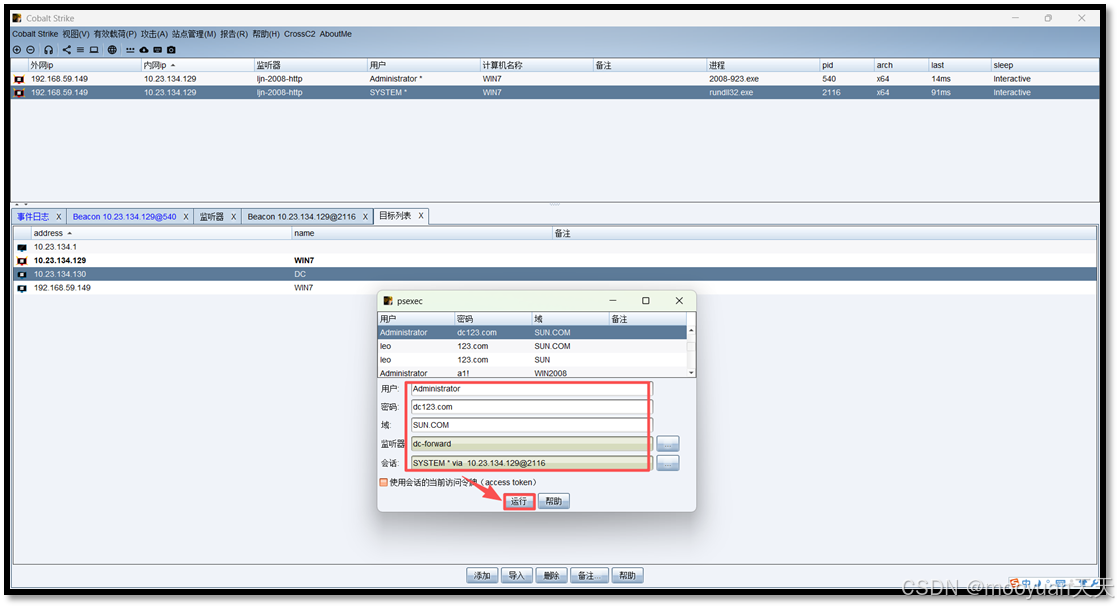Close the Beacon 10.23.134.129@540 tab
The width and height of the screenshot is (1119, 608).
click(186, 217)
